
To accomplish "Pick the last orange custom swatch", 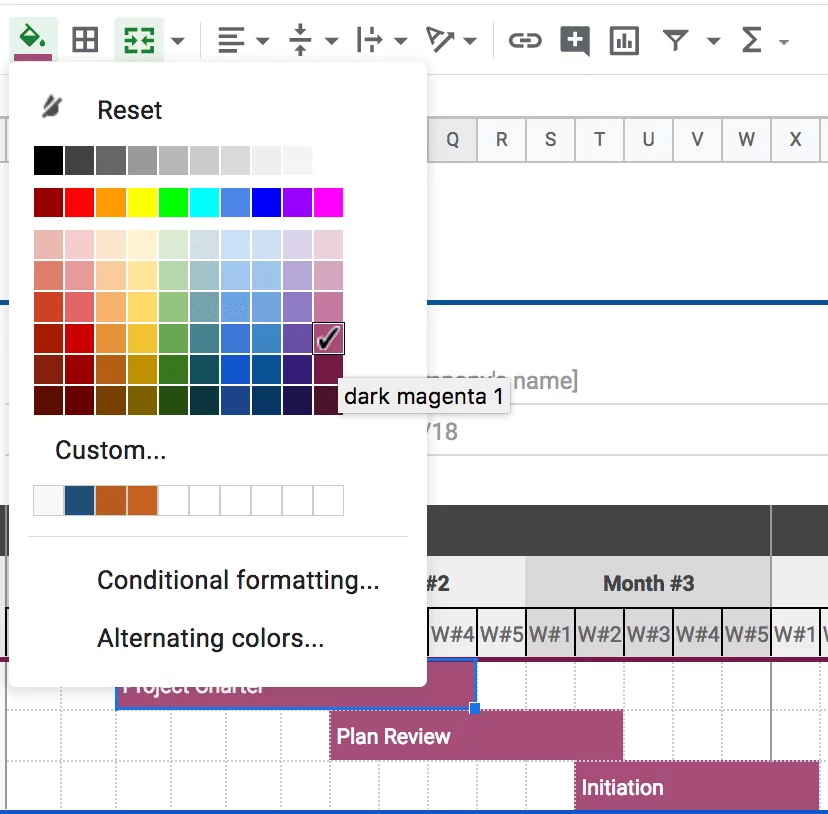I will (x=142, y=500).
